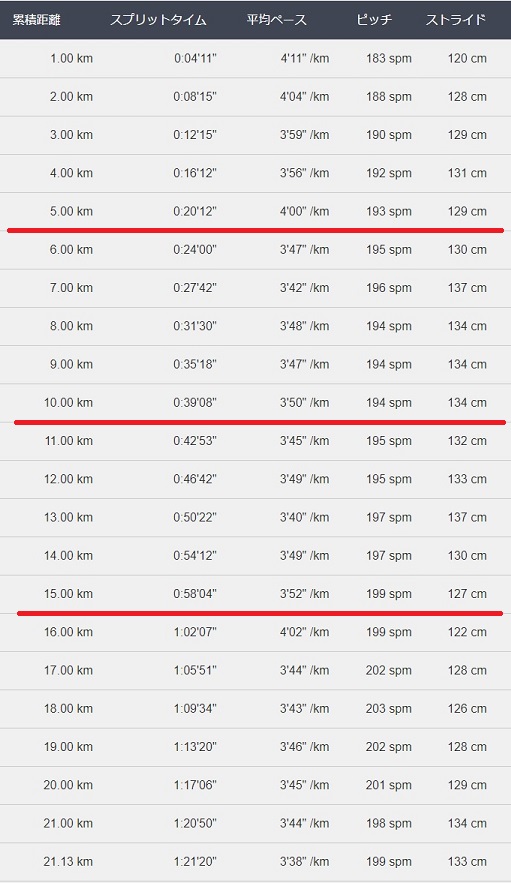
Task: Select the 1.00 km lap row
Action: 255,59
